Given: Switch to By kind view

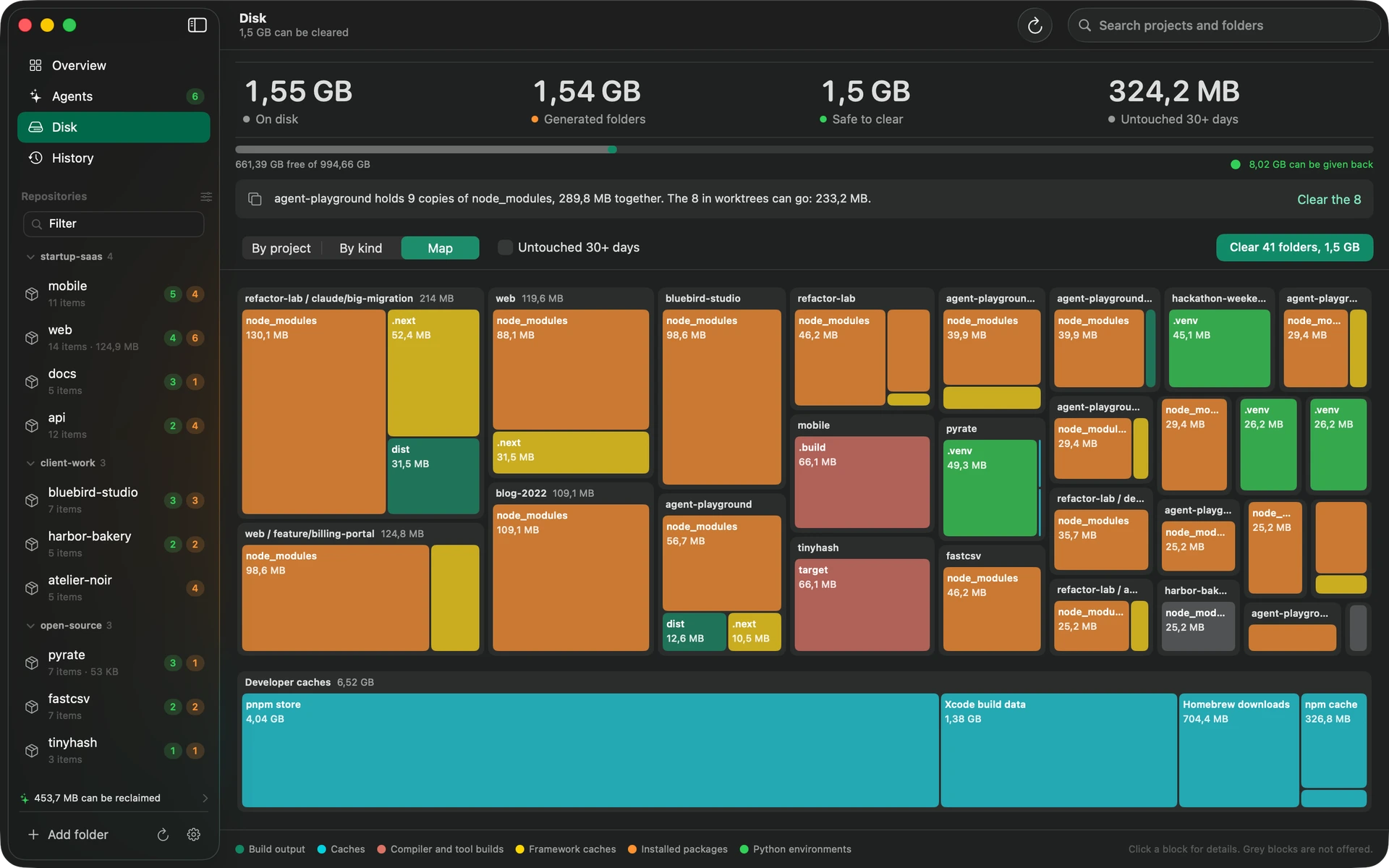Looking at the screenshot, I should coord(360,248).
